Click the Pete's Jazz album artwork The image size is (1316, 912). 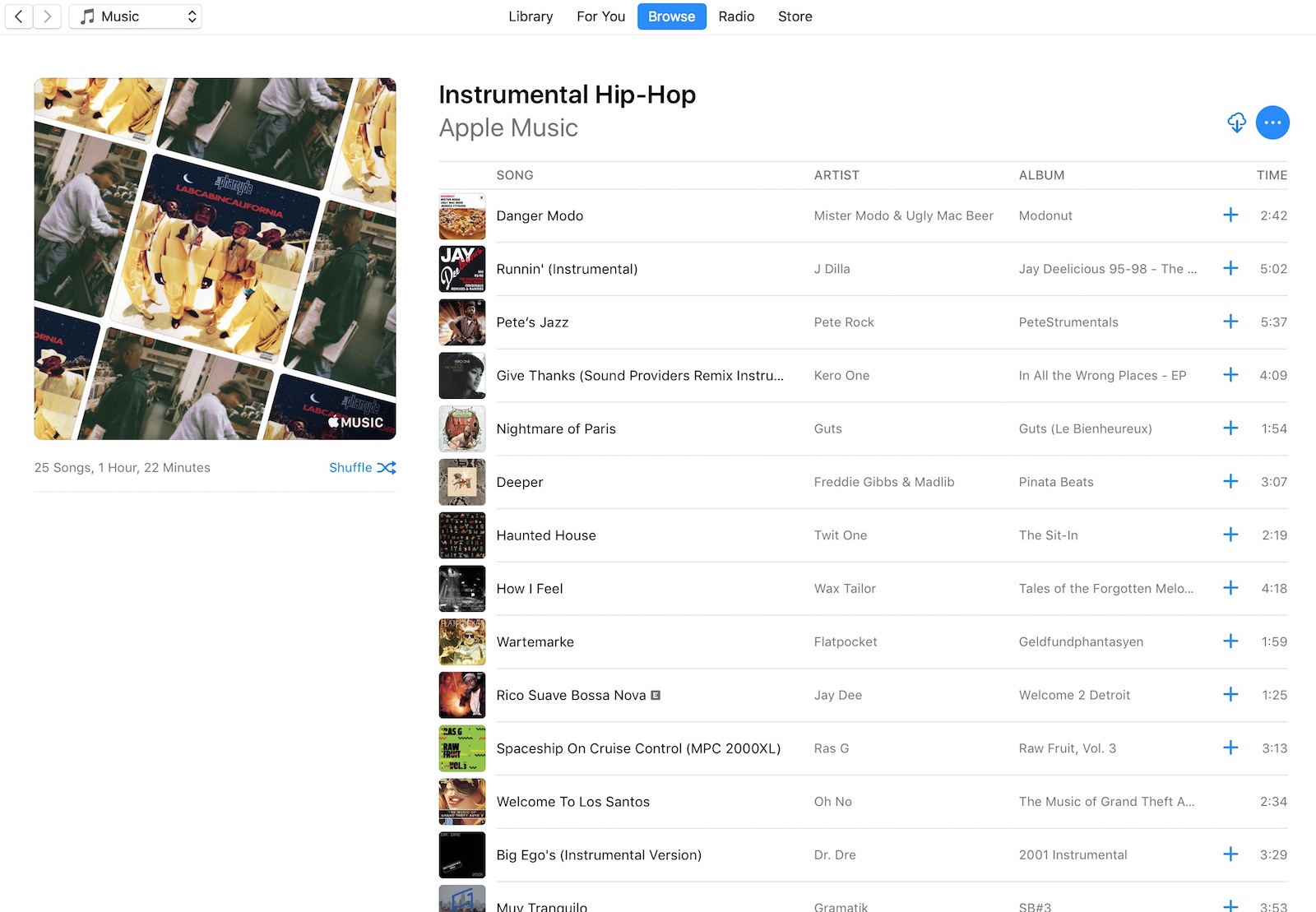click(462, 322)
